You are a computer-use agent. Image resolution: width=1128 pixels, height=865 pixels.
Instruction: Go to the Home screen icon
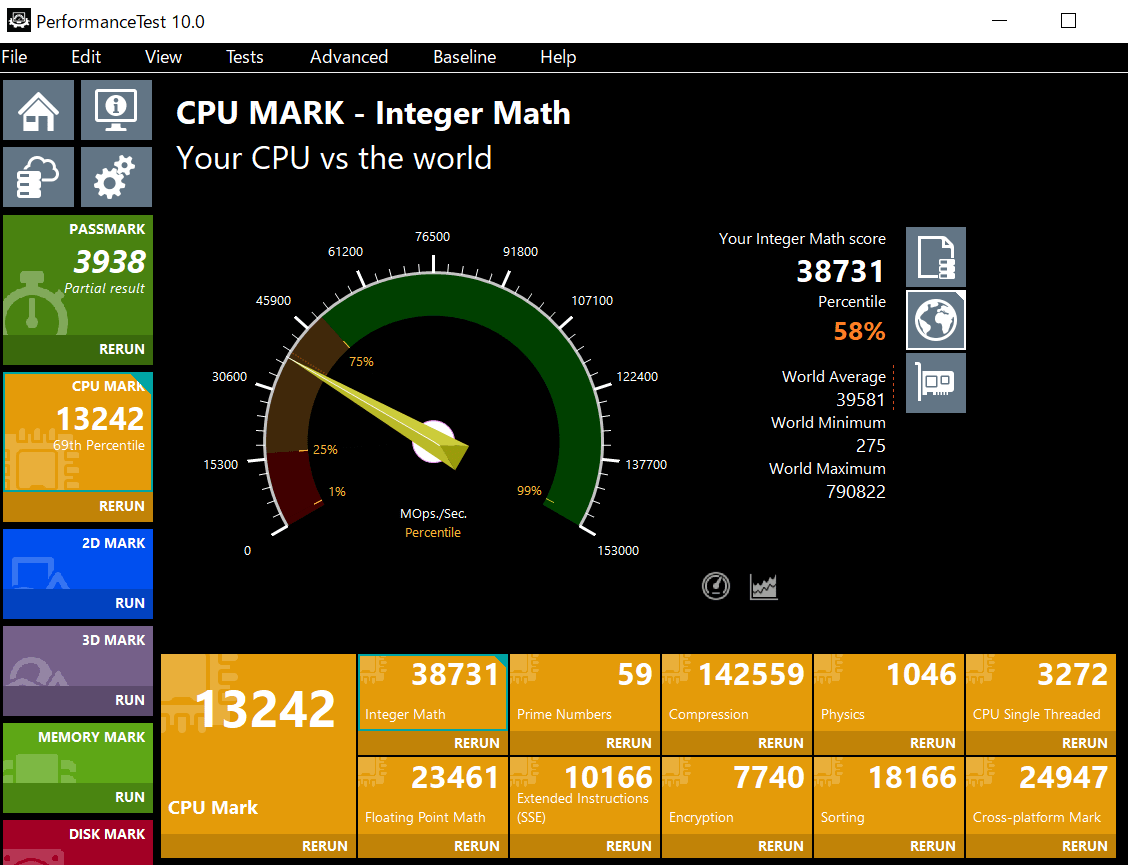click(x=39, y=110)
